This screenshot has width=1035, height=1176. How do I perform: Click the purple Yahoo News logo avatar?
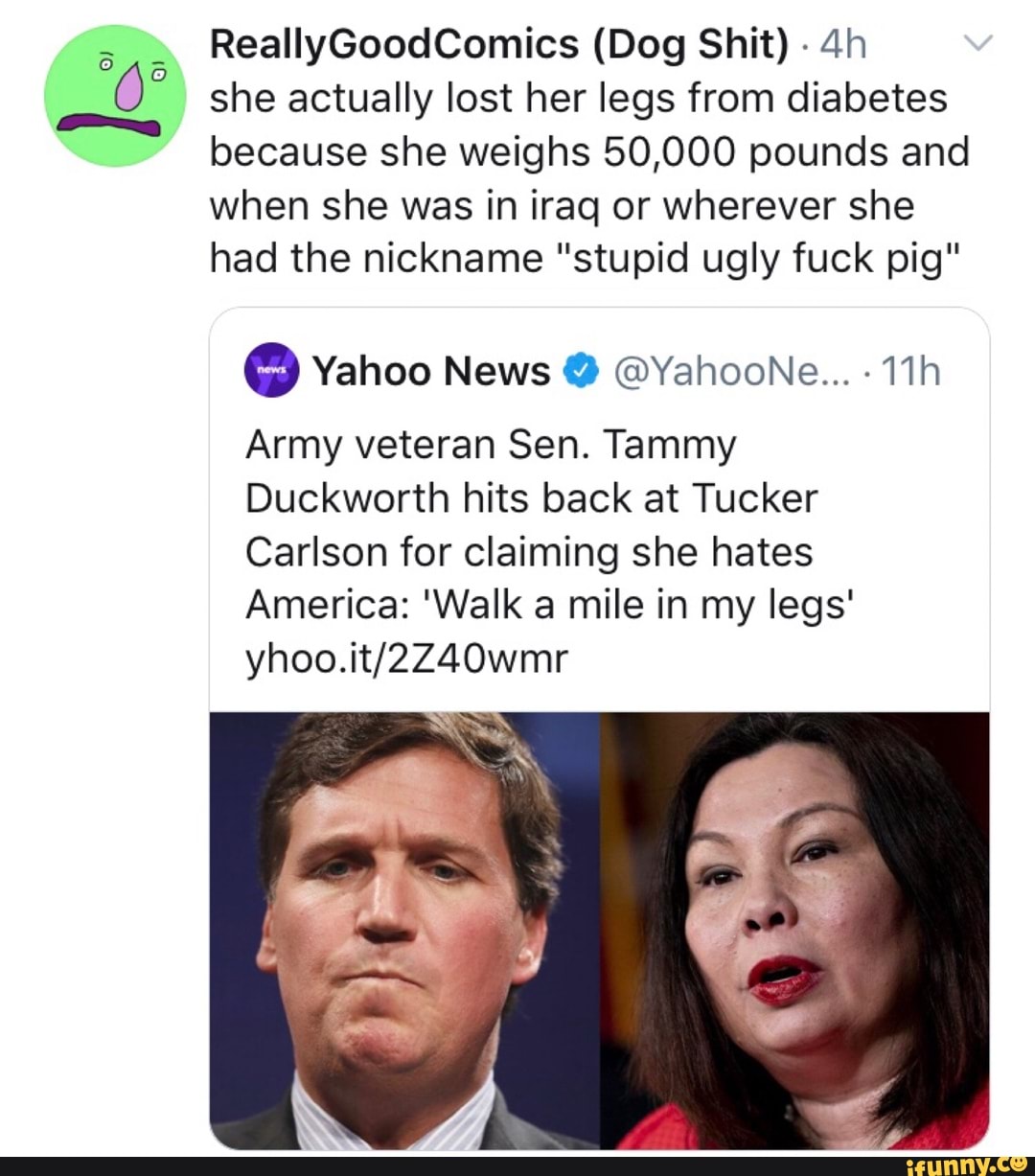(x=272, y=370)
